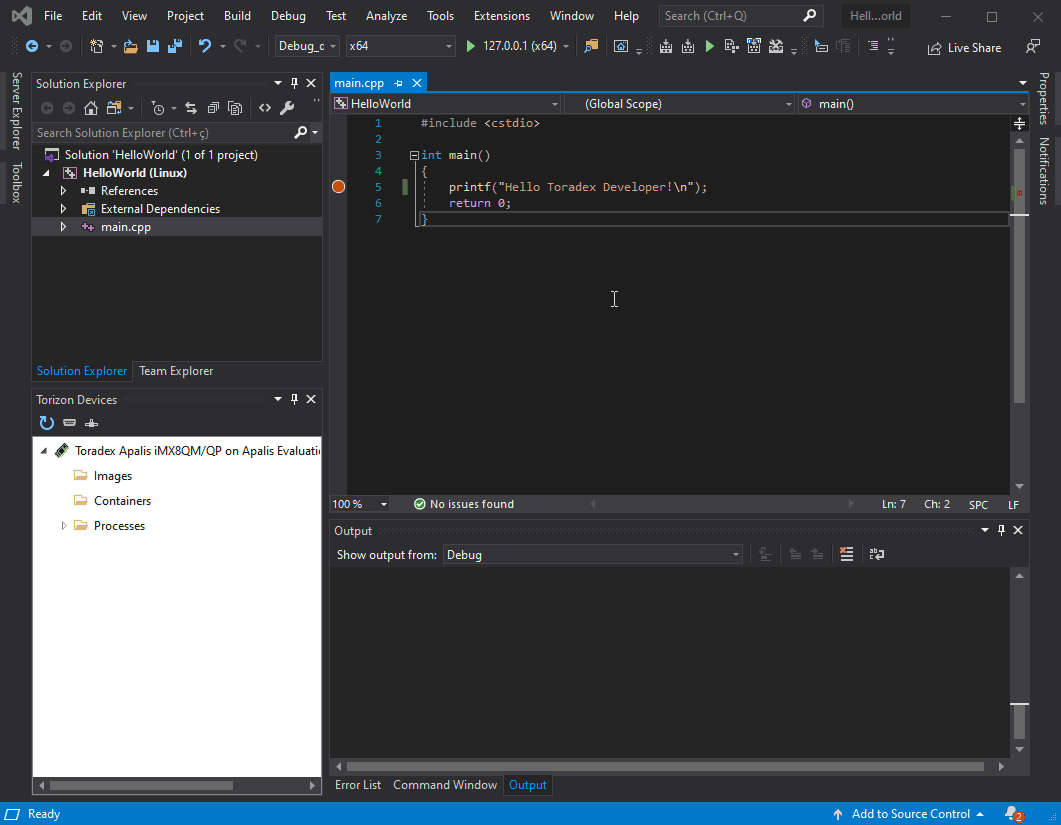Open the Debug menu

tap(288, 16)
